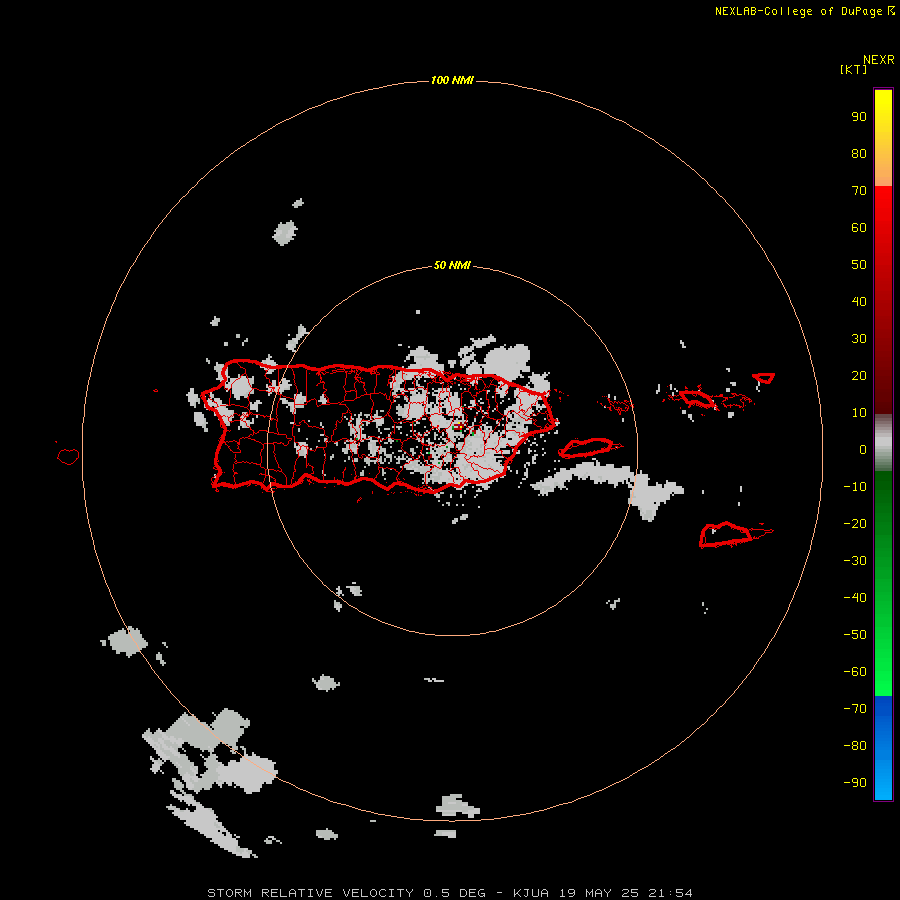Click the 60 value on the velocity scale
The width and height of the screenshot is (900, 900).
click(859, 228)
